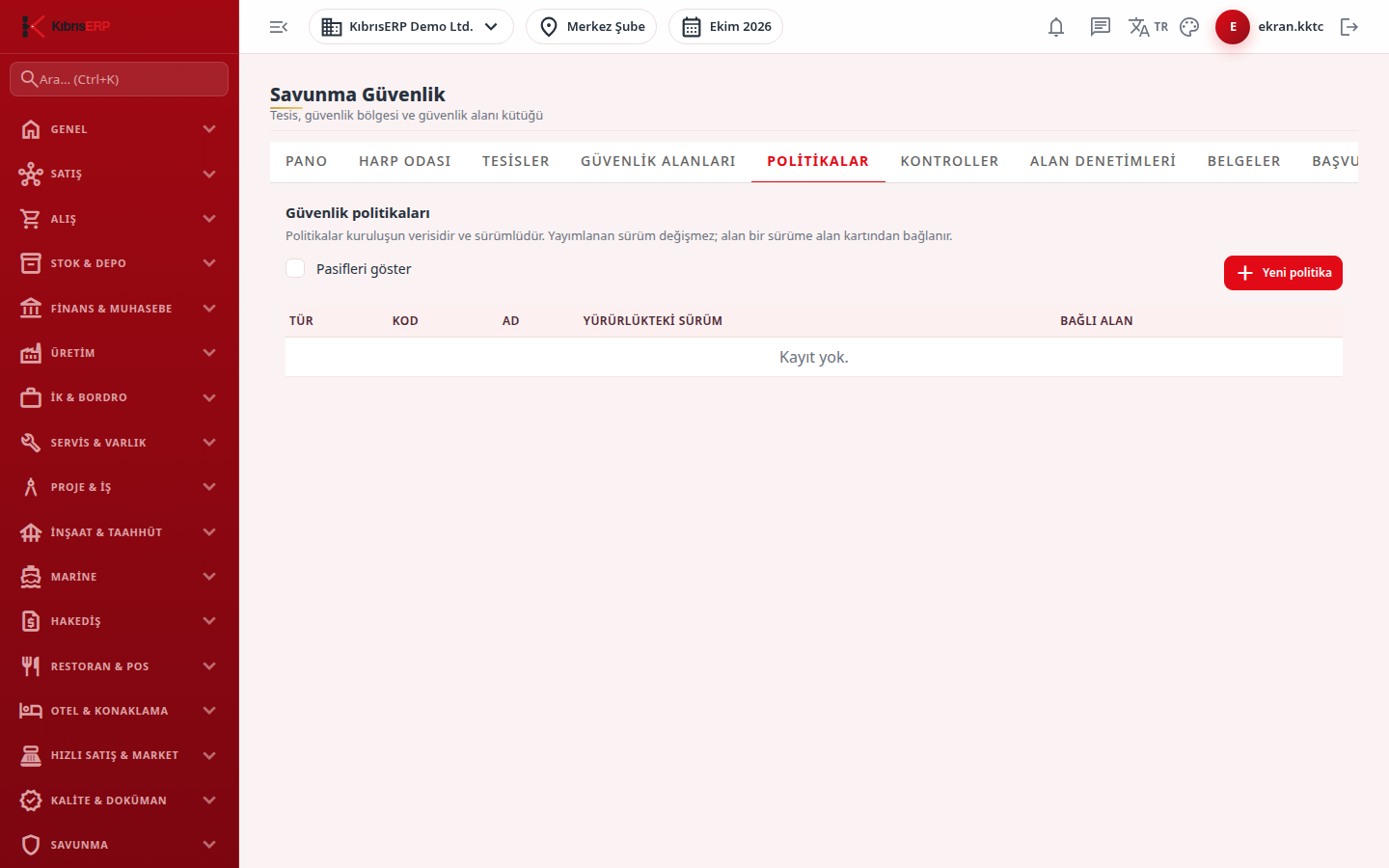Click the SAVUNMA shield icon
This screenshot has width=1389, height=868.
tap(31, 845)
